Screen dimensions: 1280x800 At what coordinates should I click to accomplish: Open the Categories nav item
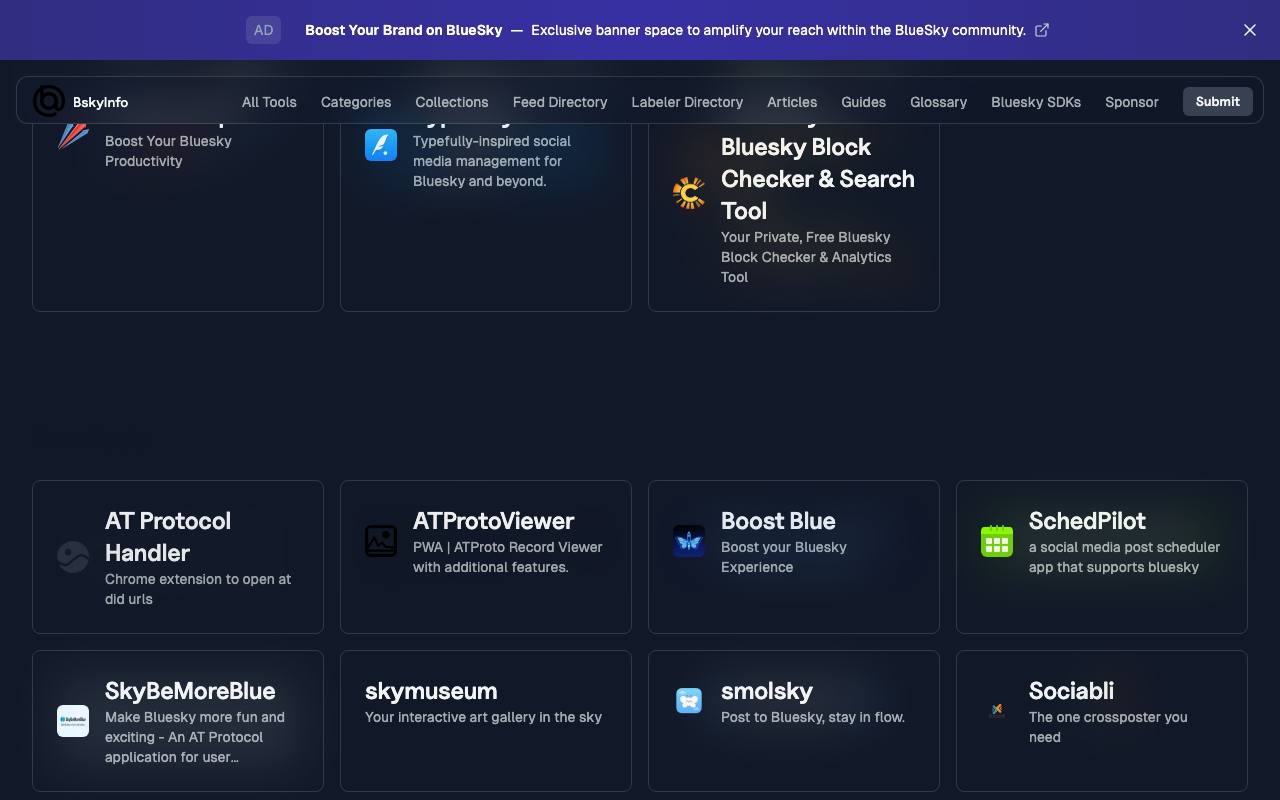point(356,102)
